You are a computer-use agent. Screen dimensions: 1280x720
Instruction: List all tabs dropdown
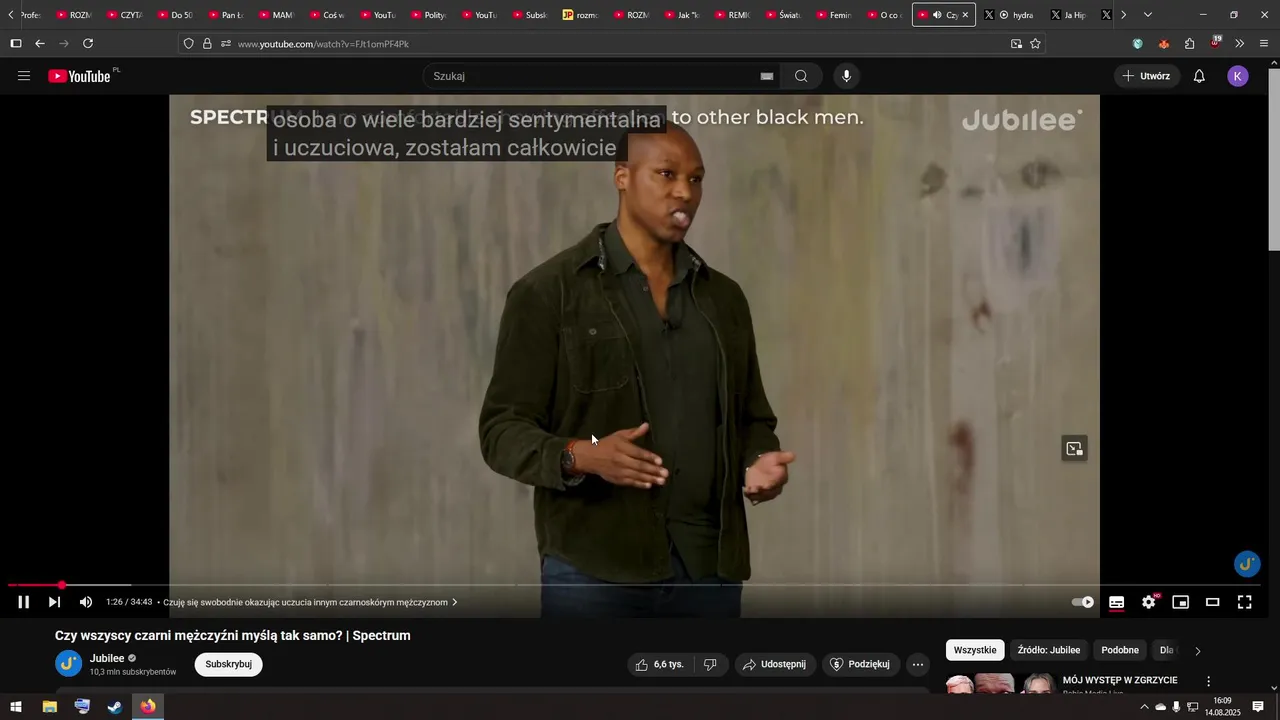click(1147, 15)
